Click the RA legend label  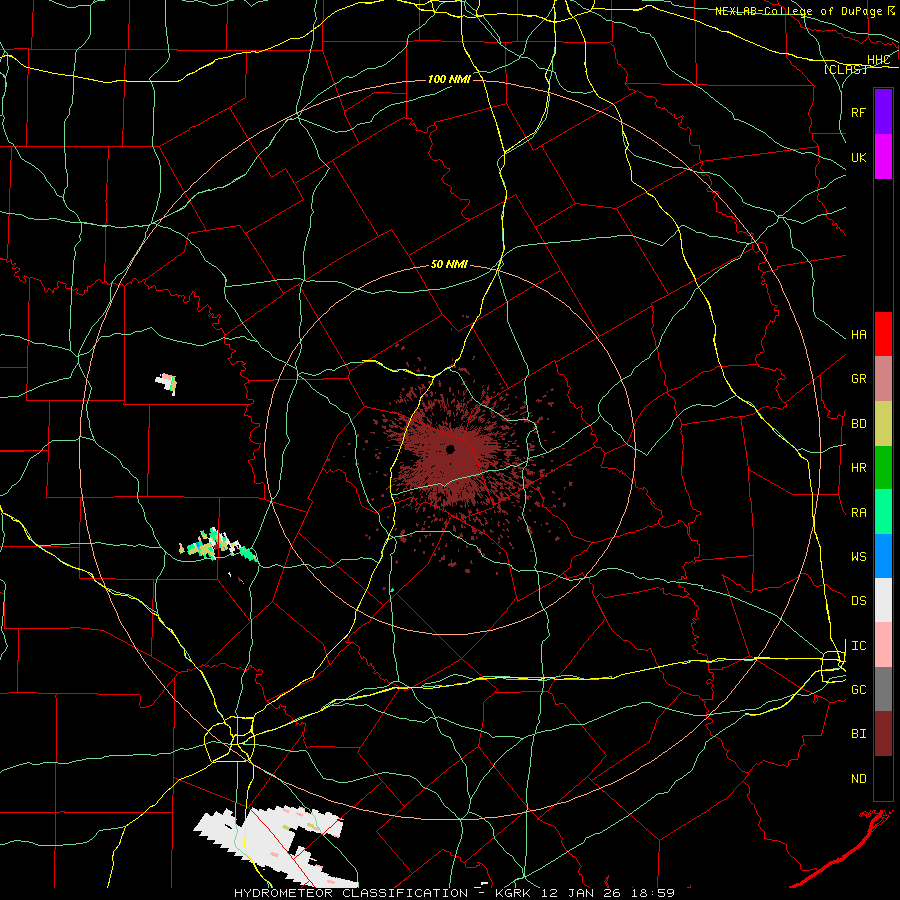858,513
